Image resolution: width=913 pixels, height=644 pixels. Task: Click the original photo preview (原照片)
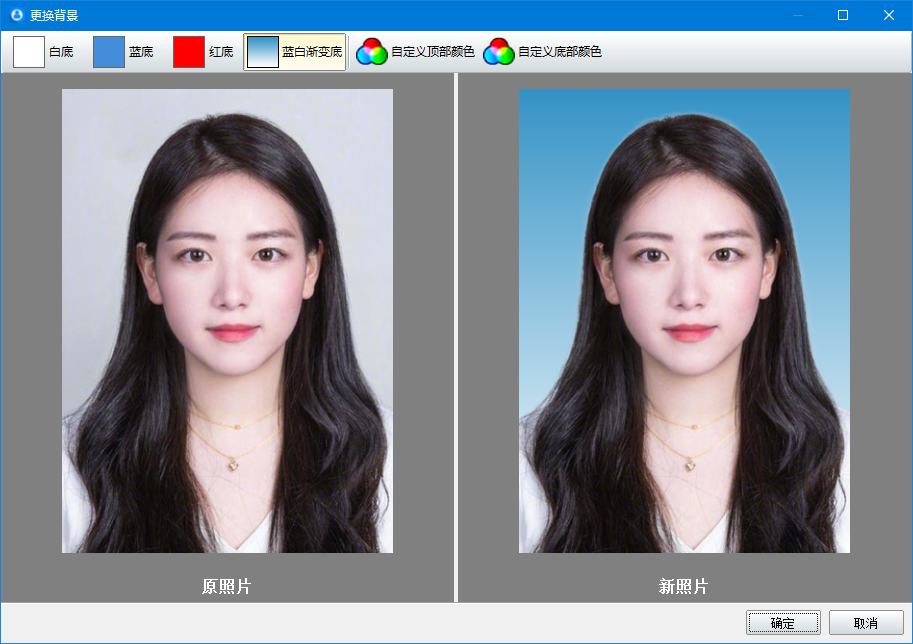click(227, 321)
